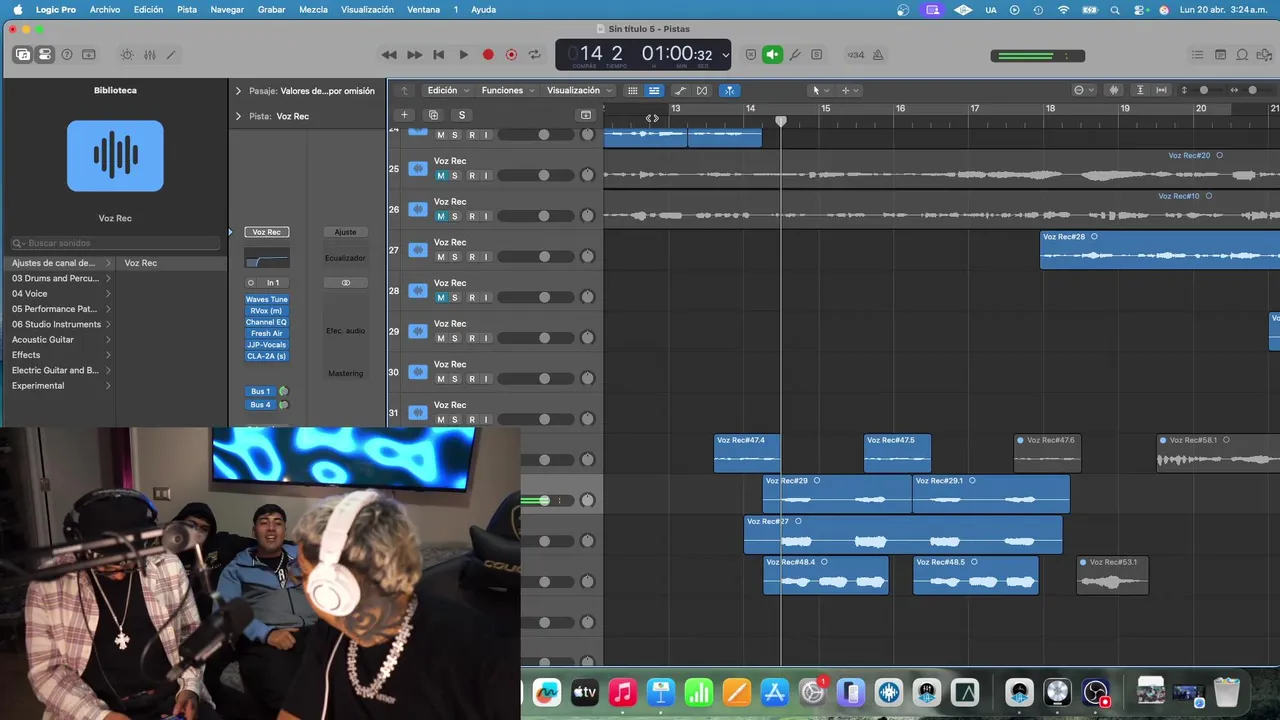Open Quick Help question mark button
The width and height of the screenshot is (1280, 720).
(67, 55)
